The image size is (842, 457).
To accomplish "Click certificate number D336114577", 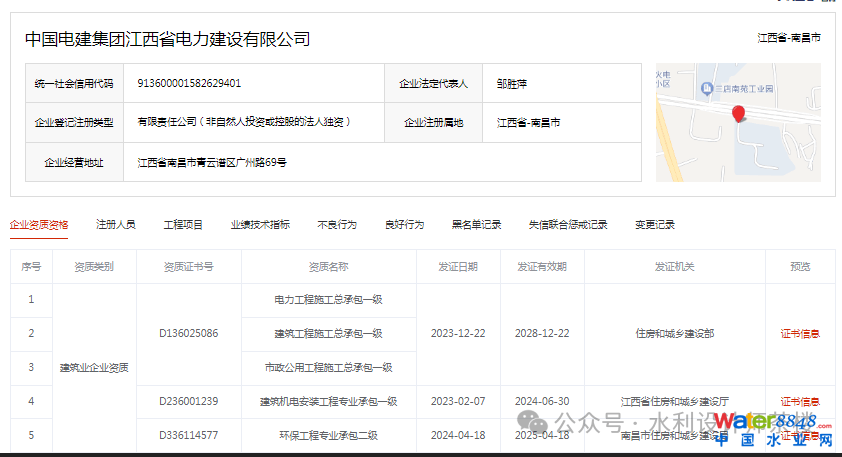I will click(x=189, y=435).
